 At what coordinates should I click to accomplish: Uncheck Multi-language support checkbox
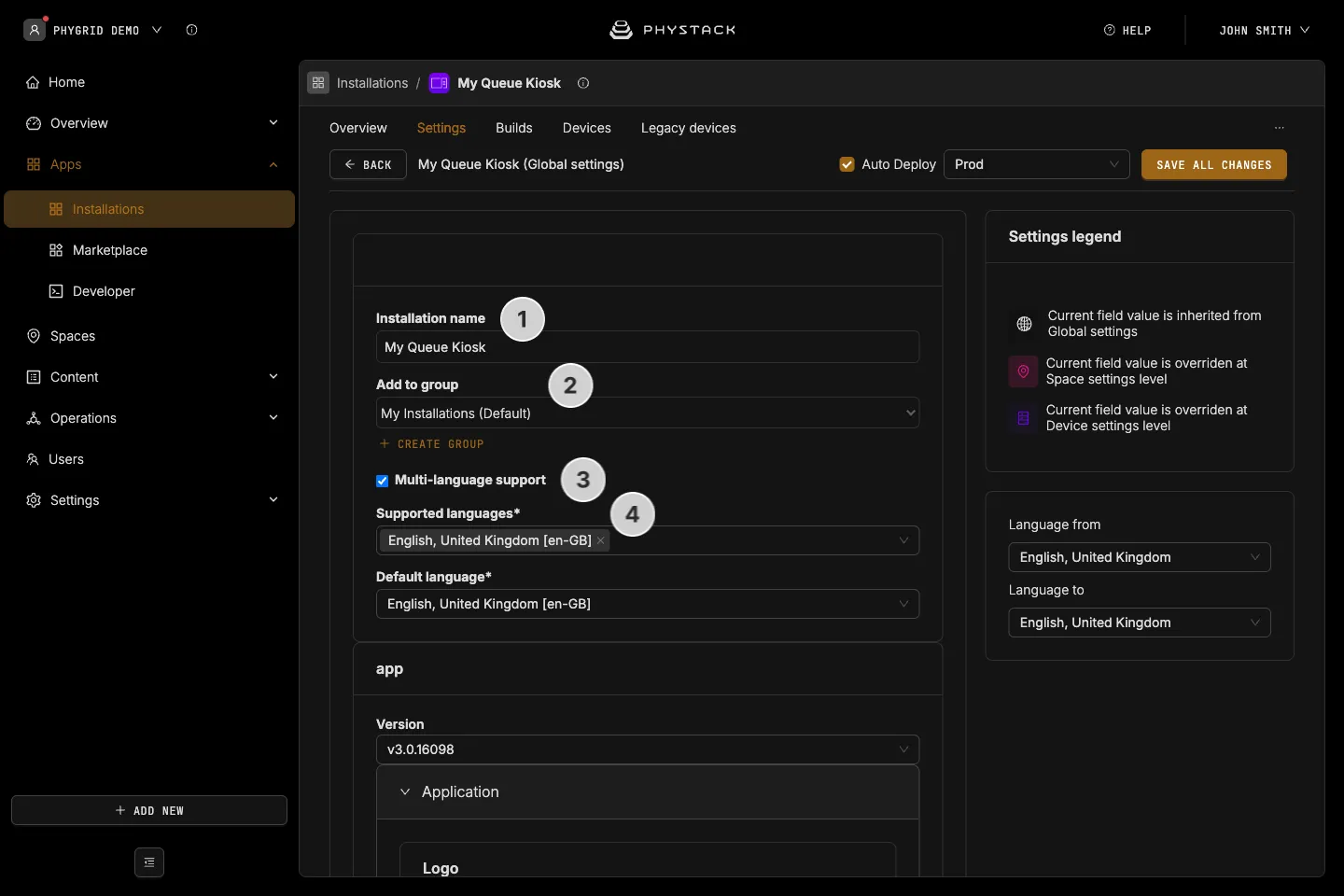point(382,481)
